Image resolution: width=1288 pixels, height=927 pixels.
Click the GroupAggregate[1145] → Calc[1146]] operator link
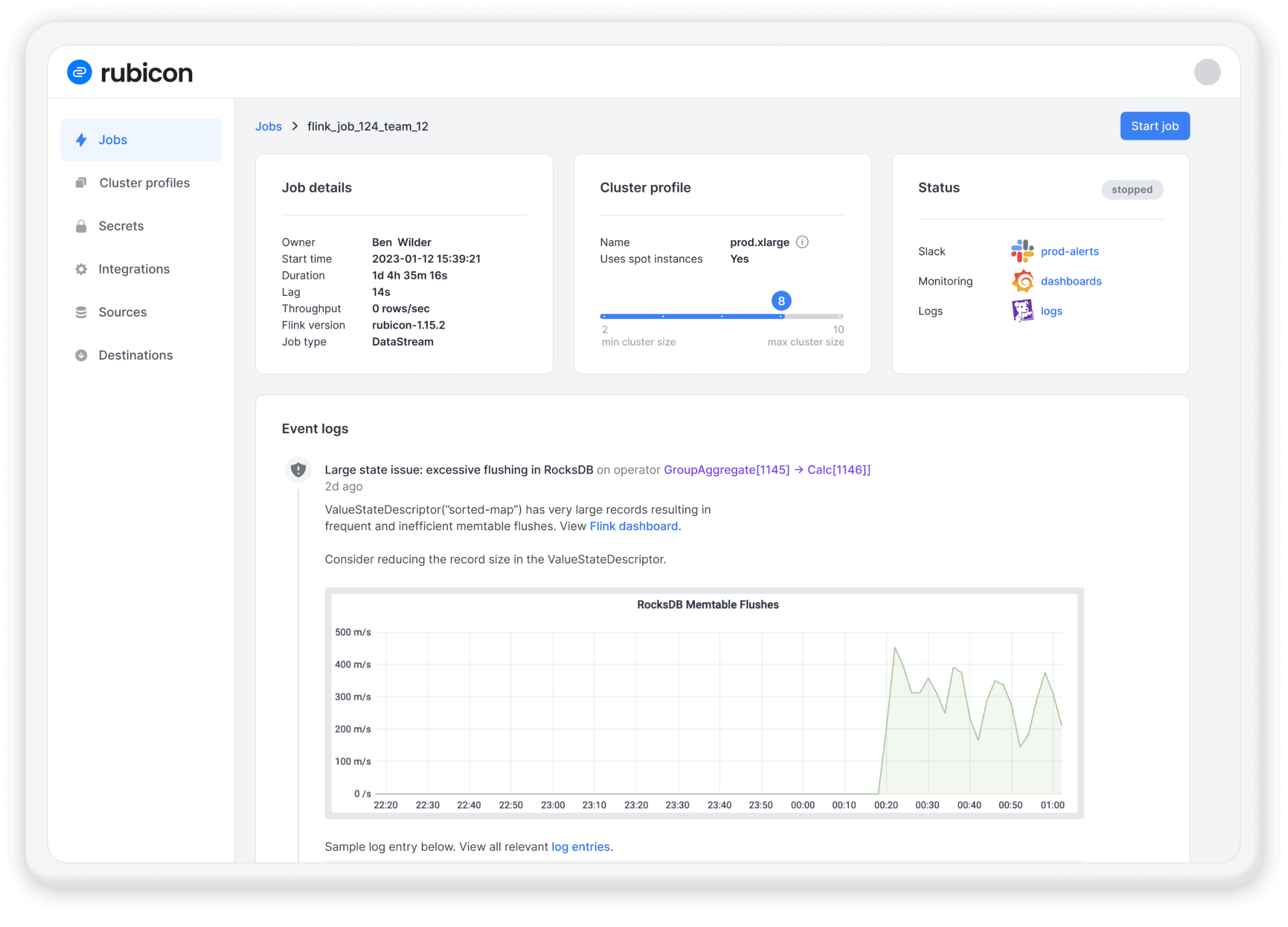767,470
